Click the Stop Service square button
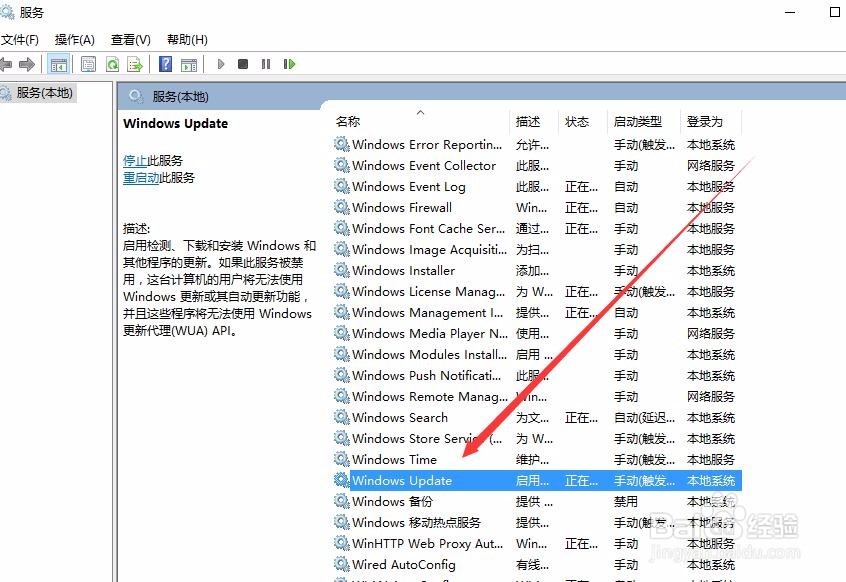Viewport: 846px width, 582px height. tap(243, 64)
